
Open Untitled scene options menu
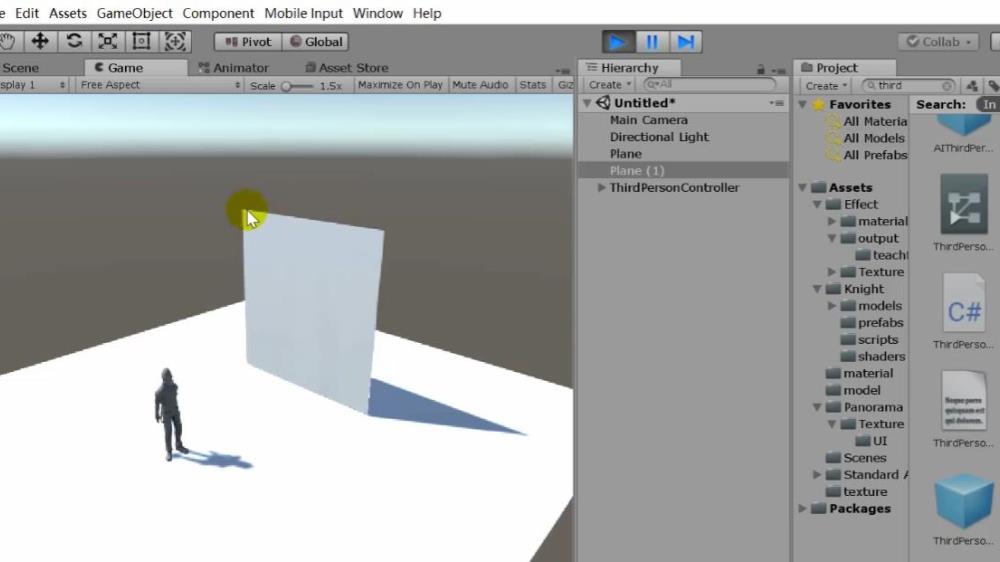point(776,103)
